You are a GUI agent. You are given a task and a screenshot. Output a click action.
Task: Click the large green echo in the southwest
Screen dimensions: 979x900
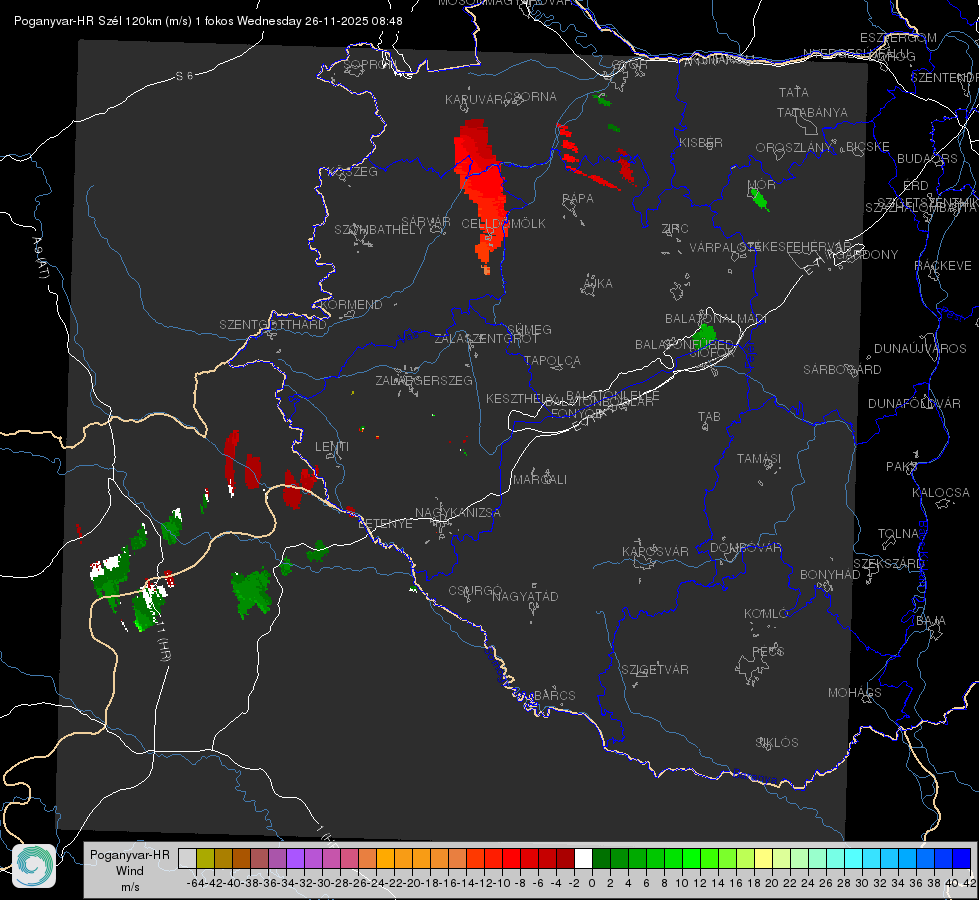[252, 593]
